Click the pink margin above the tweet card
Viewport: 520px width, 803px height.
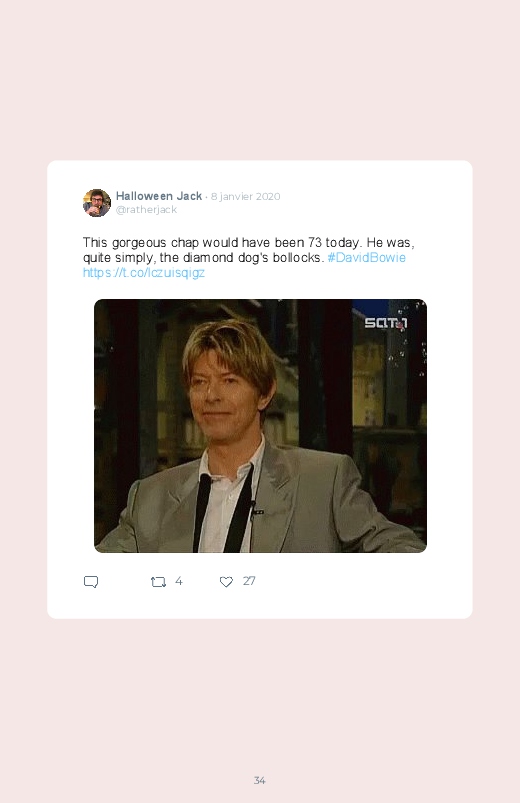pyautogui.click(x=260, y=82)
